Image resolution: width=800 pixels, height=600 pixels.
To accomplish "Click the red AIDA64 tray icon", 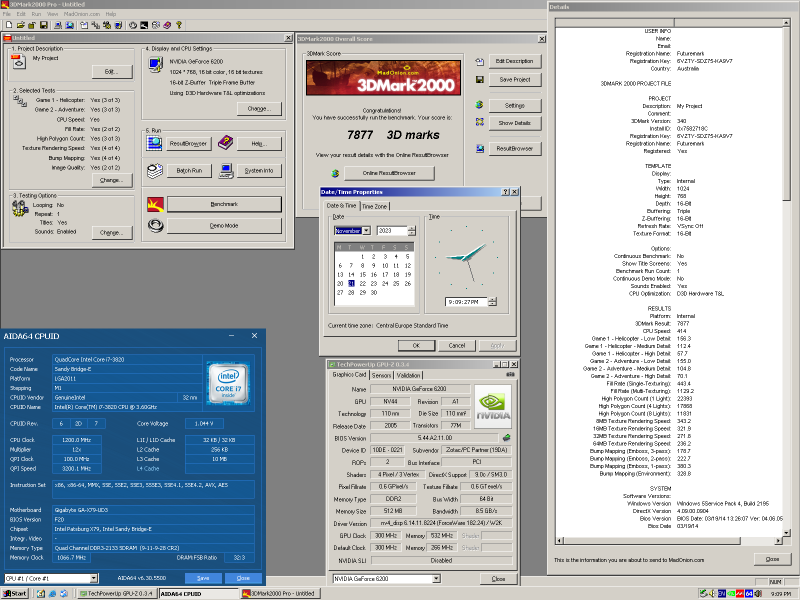I will tap(740, 593).
